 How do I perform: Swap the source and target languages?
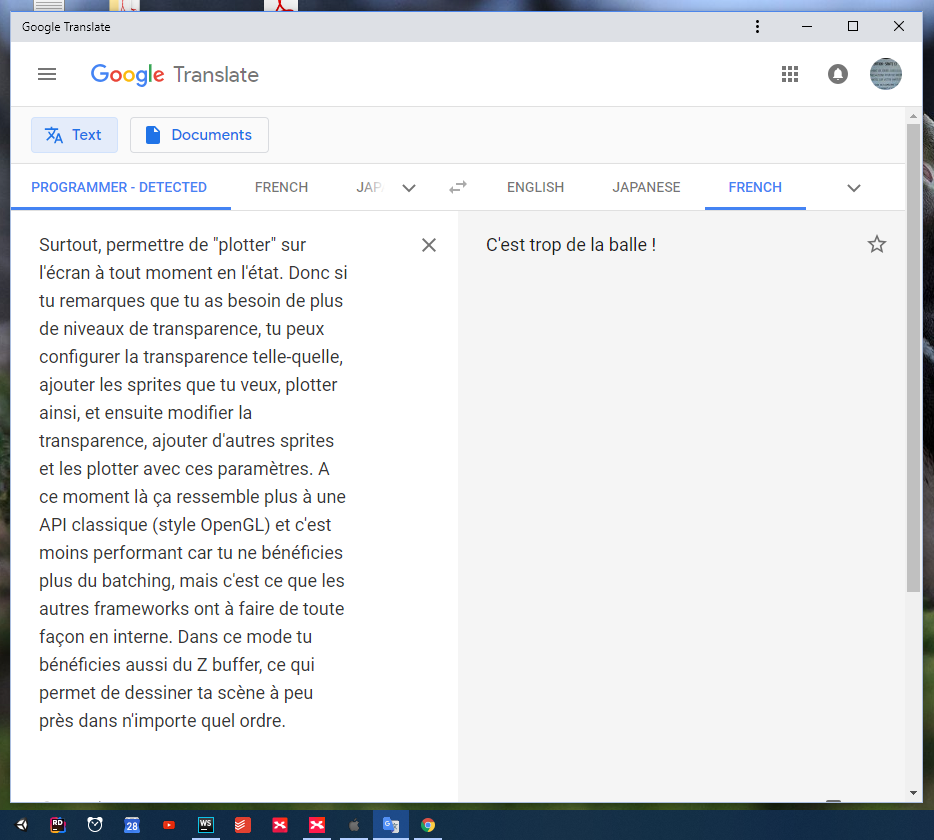[x=458, y=187]
